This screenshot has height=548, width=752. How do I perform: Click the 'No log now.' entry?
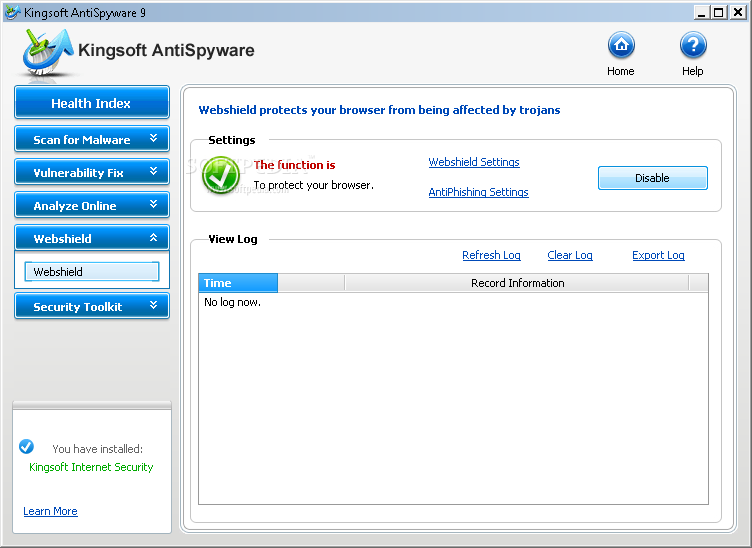coord(233,302)
